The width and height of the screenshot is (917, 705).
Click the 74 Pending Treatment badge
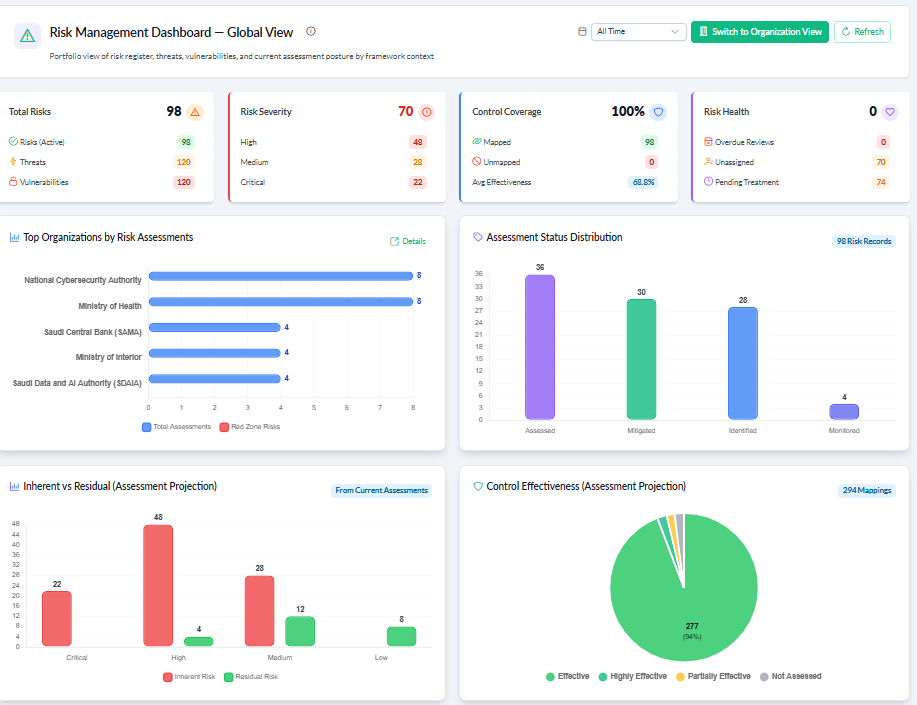[x=881, y=182]
